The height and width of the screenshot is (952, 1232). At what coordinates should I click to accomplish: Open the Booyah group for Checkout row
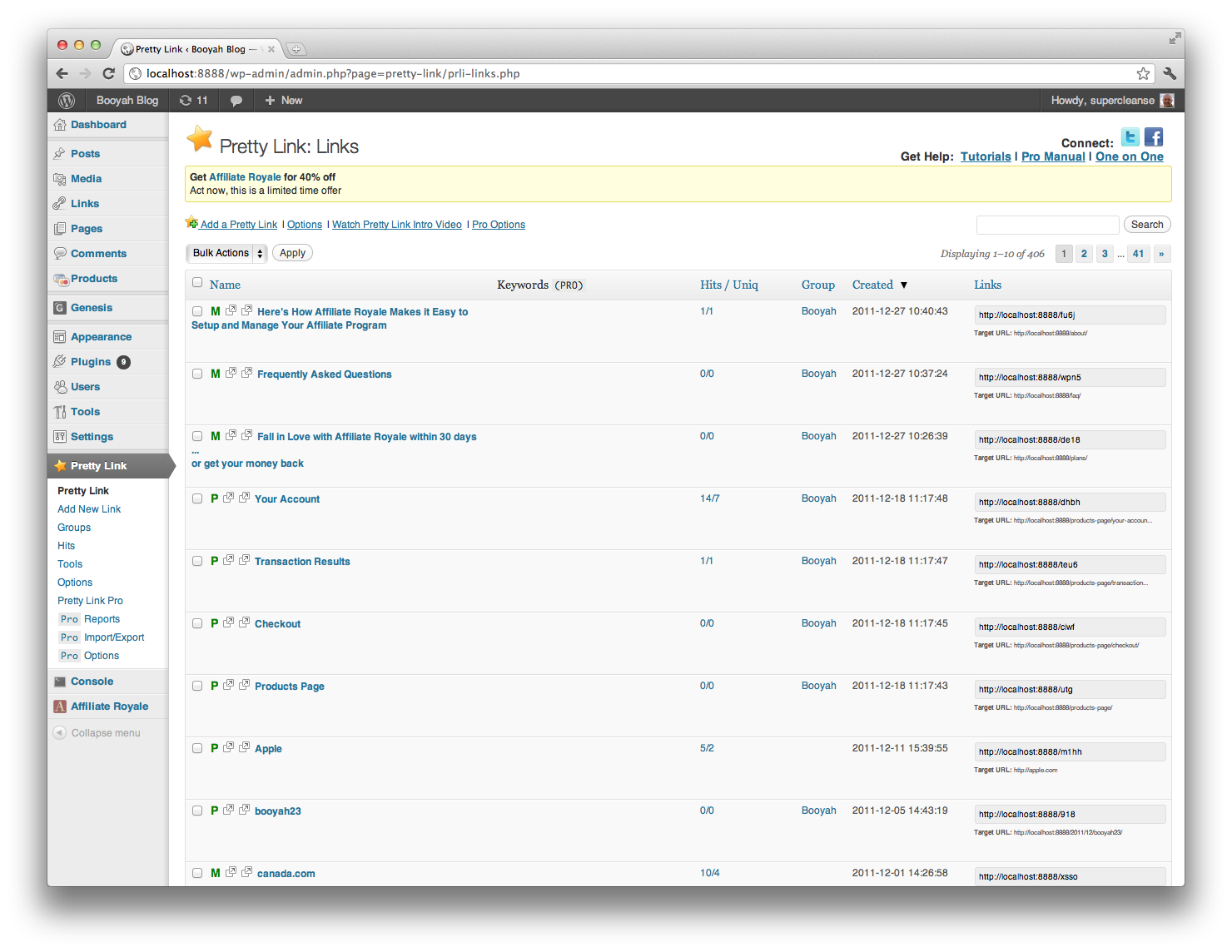click(818, 623)
